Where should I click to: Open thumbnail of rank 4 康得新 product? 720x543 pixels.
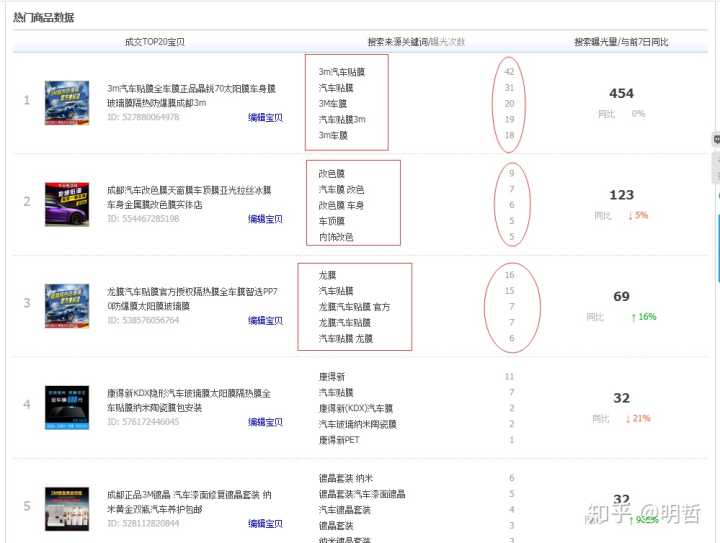pos(67,408)
